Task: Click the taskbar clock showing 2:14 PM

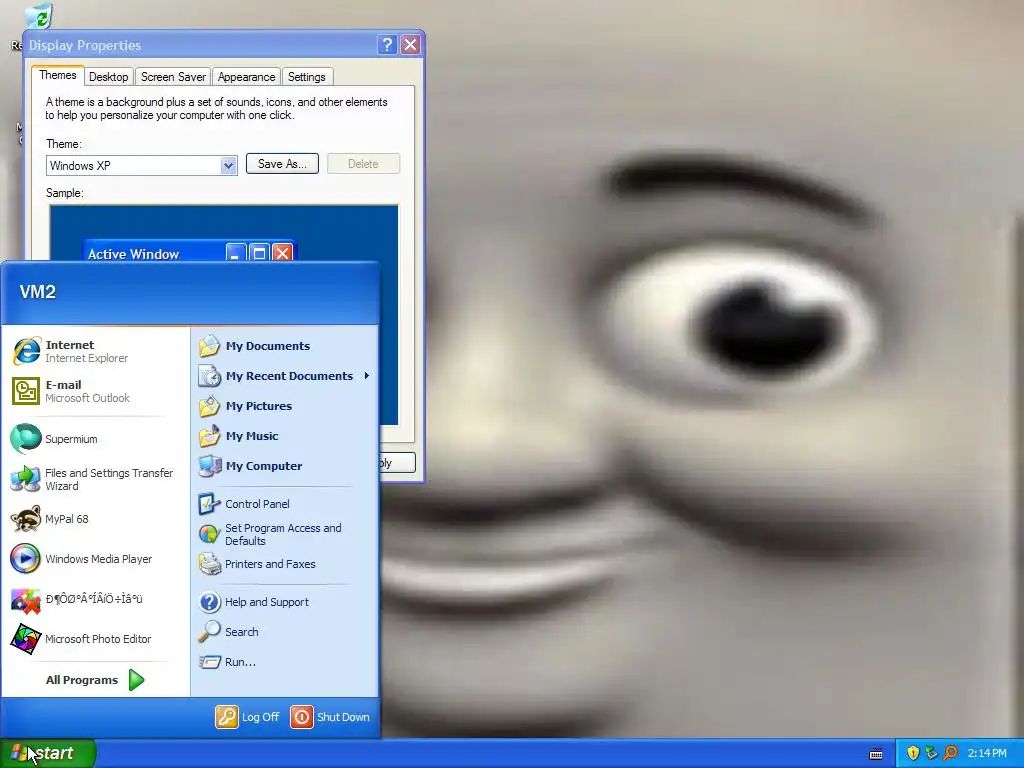Action: pyautogui.click(x=987, y=754)
